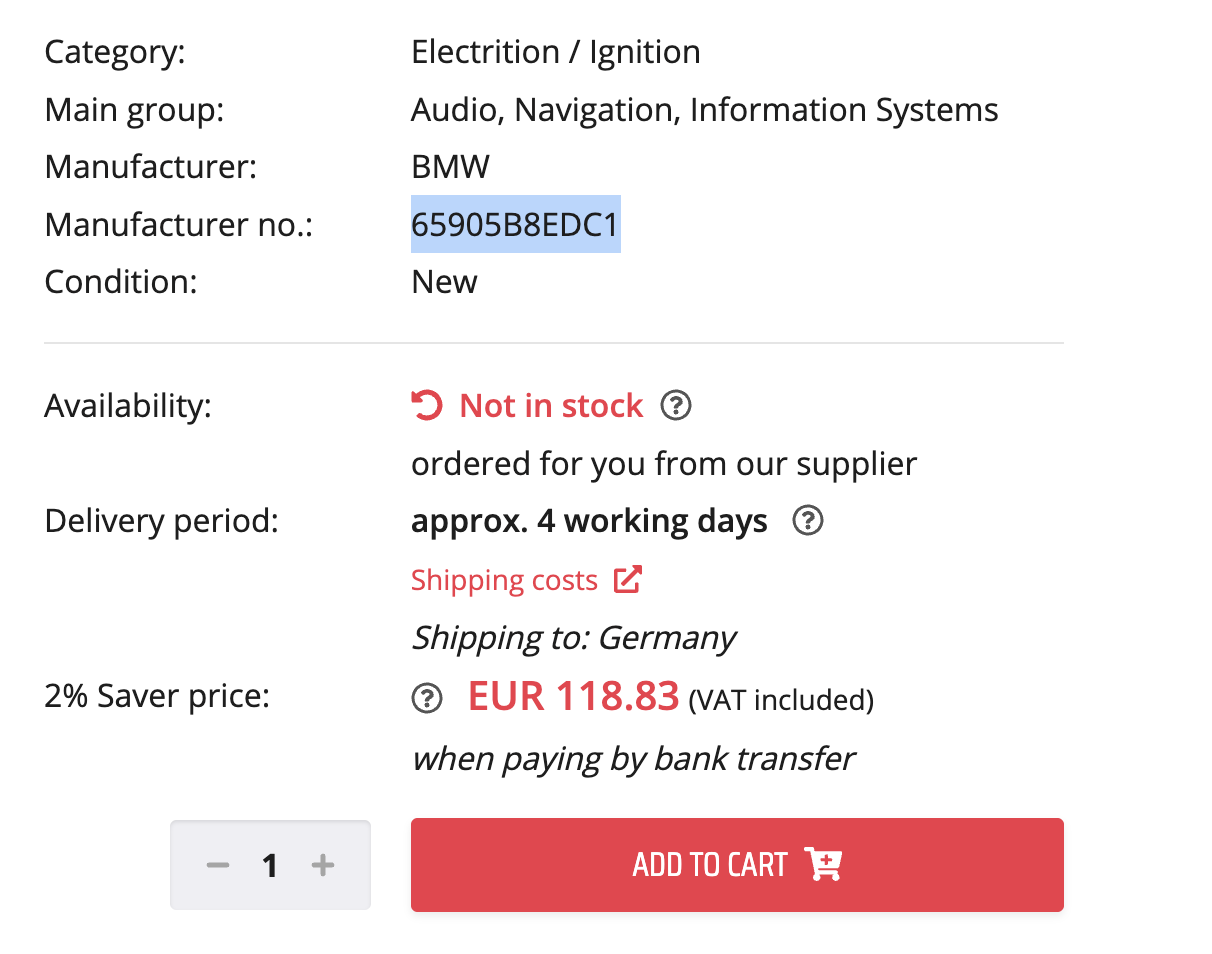Click "approx. 4 working days" delivery text
The width and height of the screenshot is (1212, 954).
pyautogui.click(x=589, y=521)
